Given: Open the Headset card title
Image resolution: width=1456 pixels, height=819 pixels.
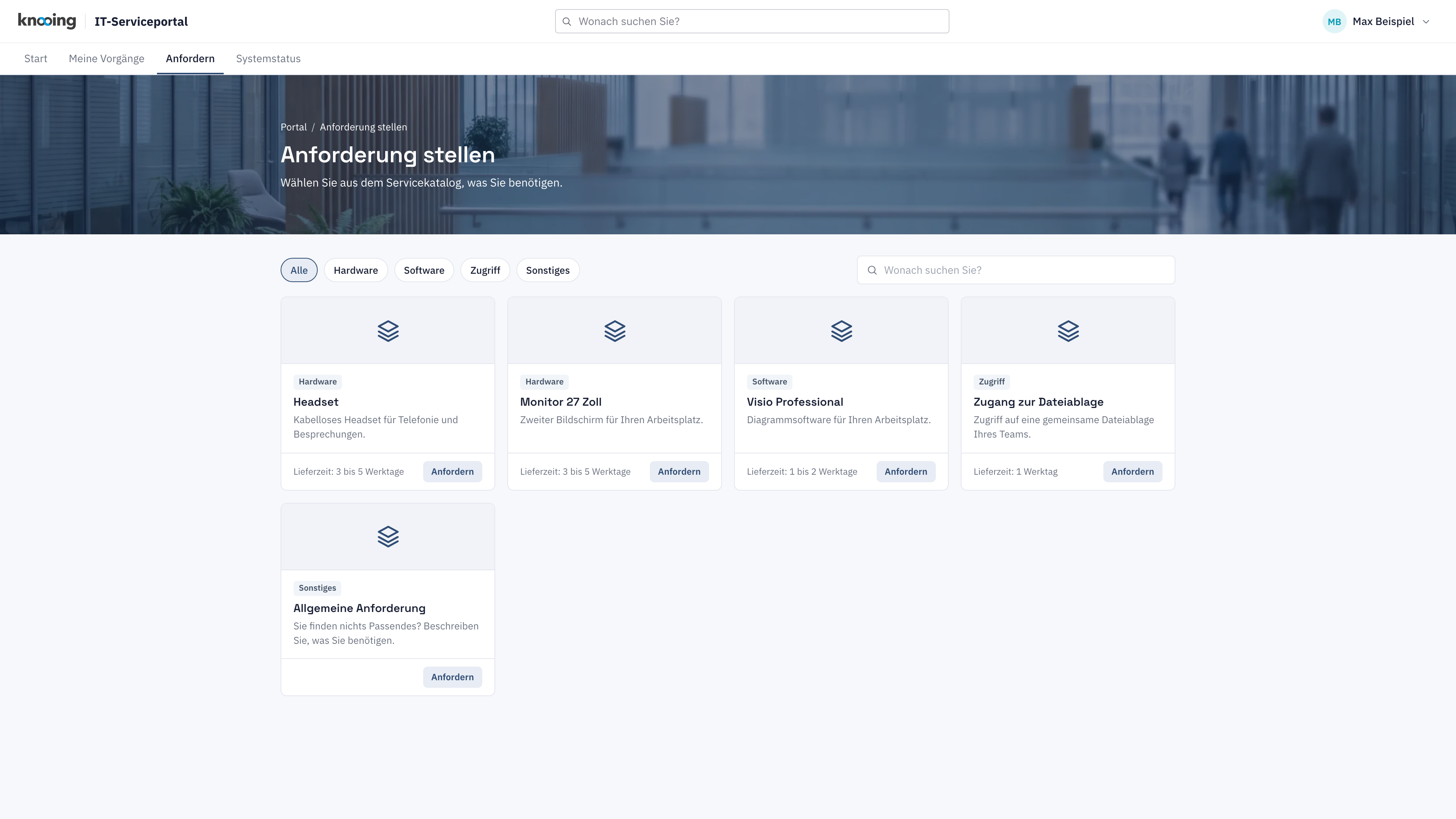Looking at the screenshot, I should pyautogui.click(x=315, y=402).
